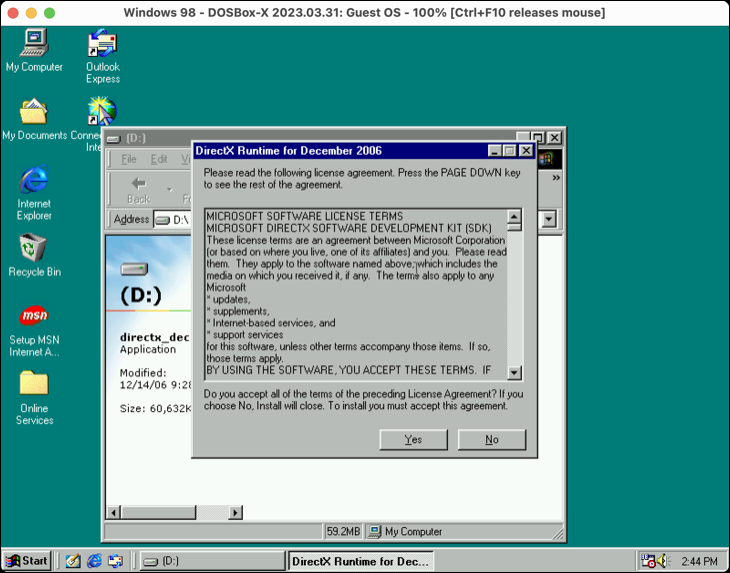Viewport: 730px width, 573px height.
Task: Decline the license with No button
Action: click(492, 440)
